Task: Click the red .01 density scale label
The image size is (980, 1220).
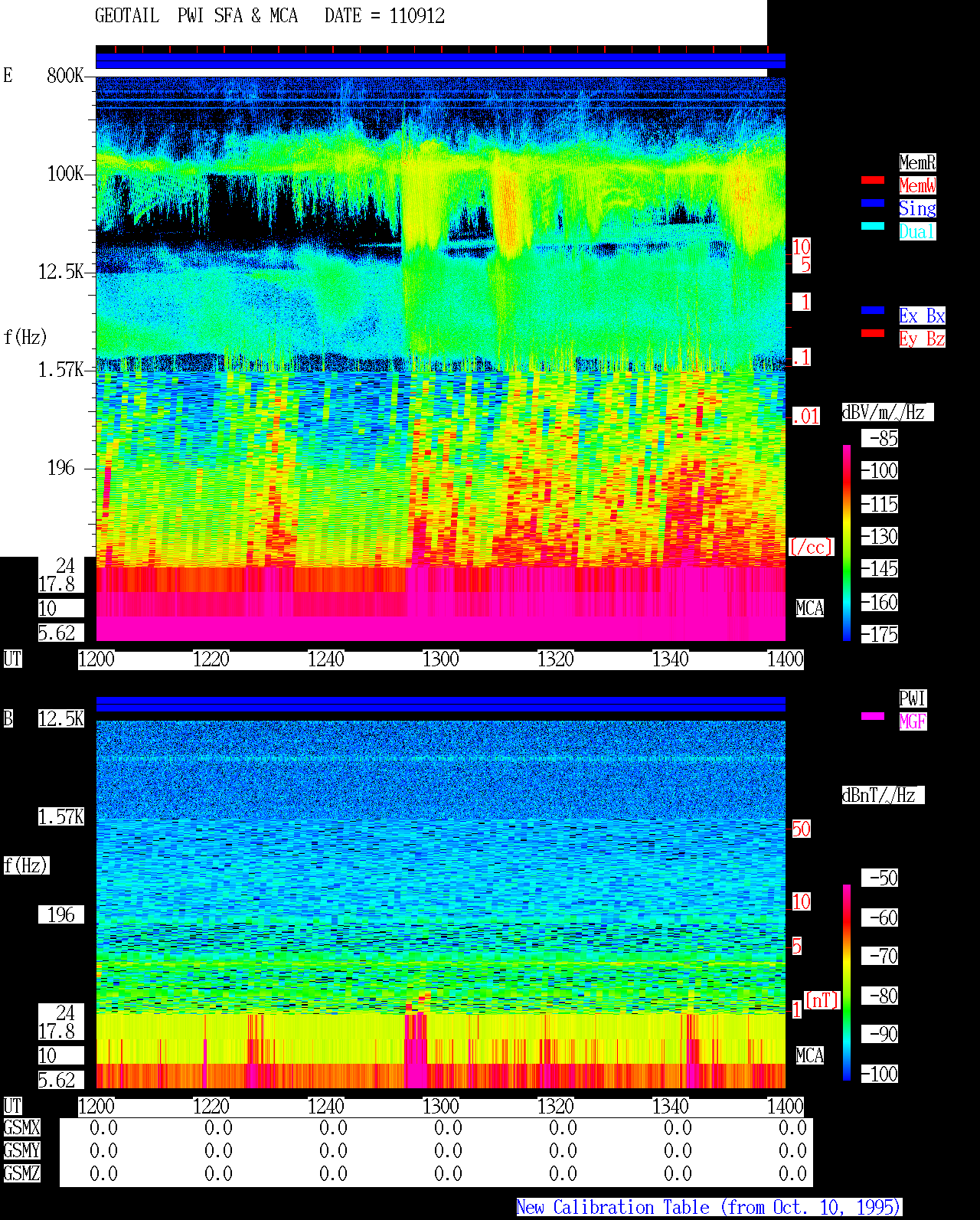Action: pyautogui.click(x=805, y=417)
